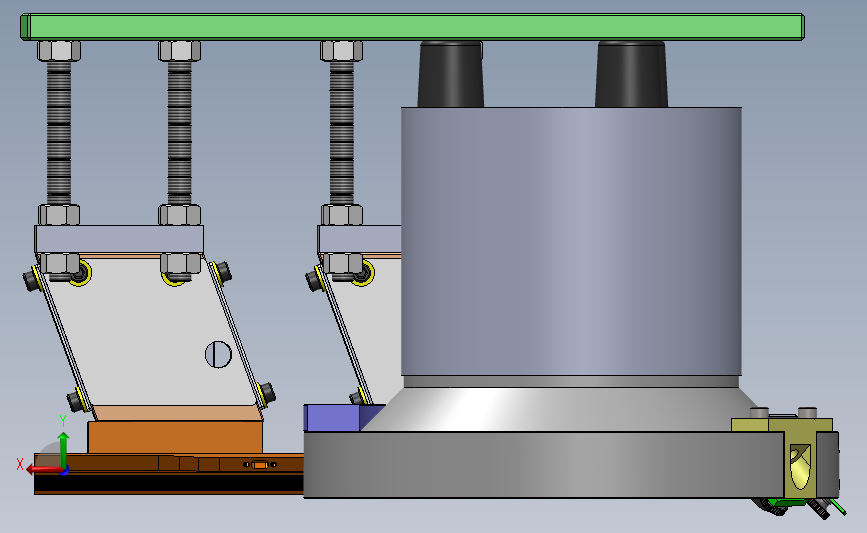Click the green Y axis of the triad

tap(64, 449)
